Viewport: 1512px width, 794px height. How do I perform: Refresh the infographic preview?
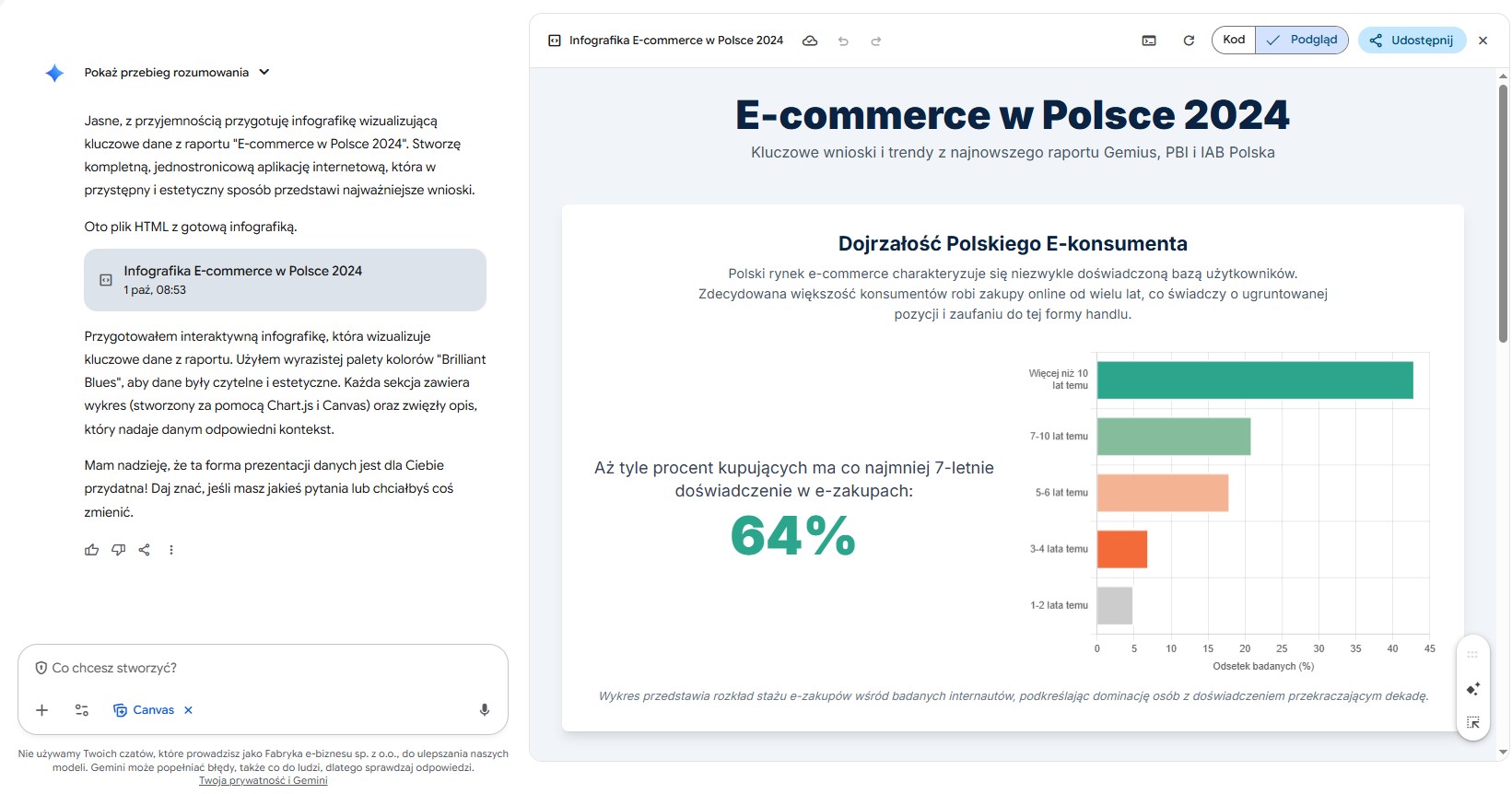click(1189, 41)
